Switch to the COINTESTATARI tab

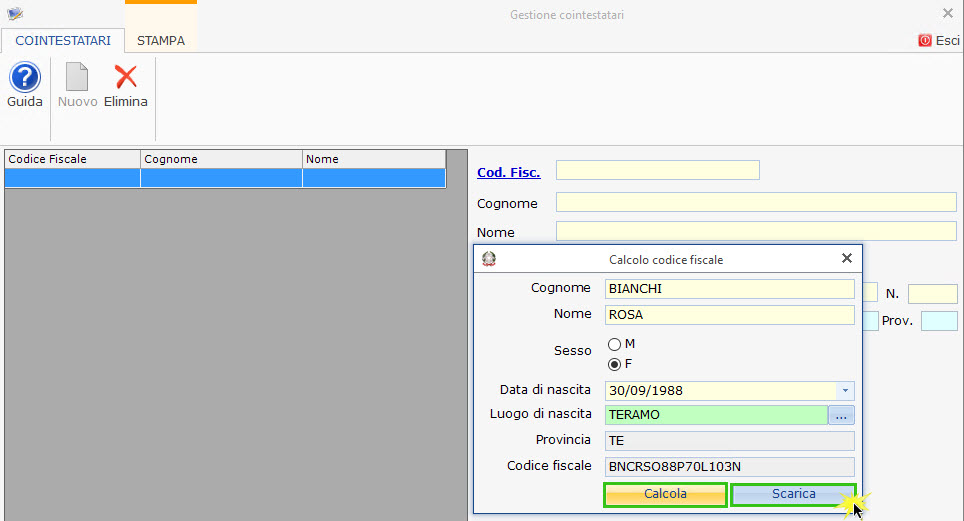(x=63, y=41)
